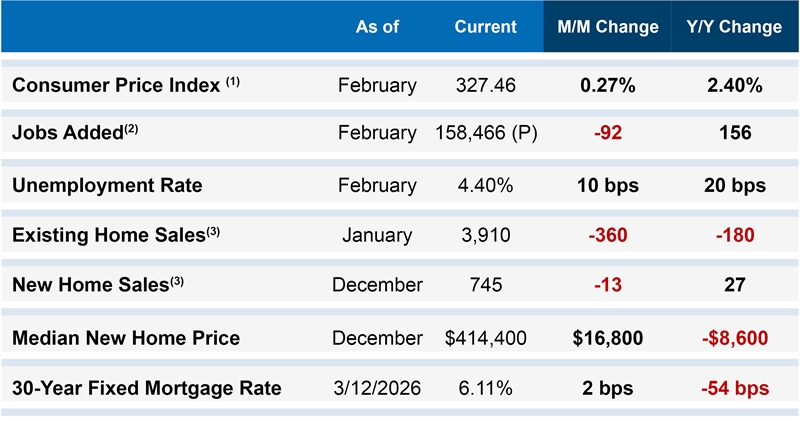Click the 327.46 current CPI value

pos(485,85)
